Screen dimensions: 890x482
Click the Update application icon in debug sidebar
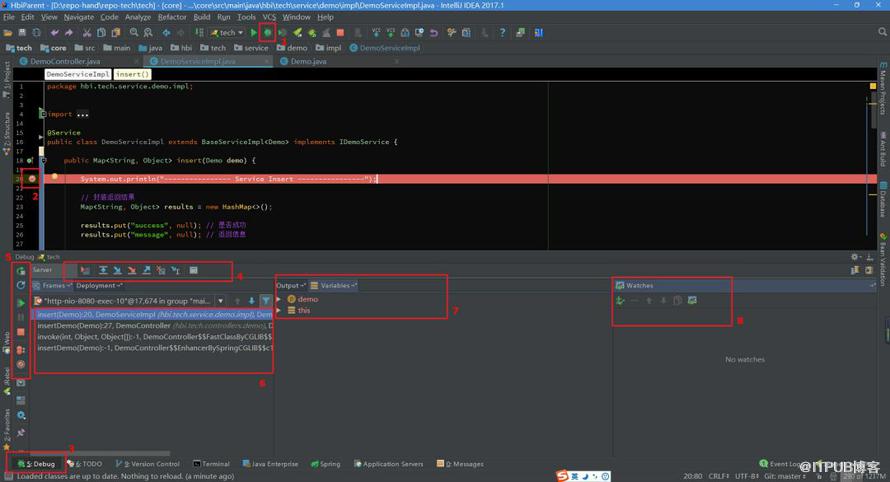[21, 285]
